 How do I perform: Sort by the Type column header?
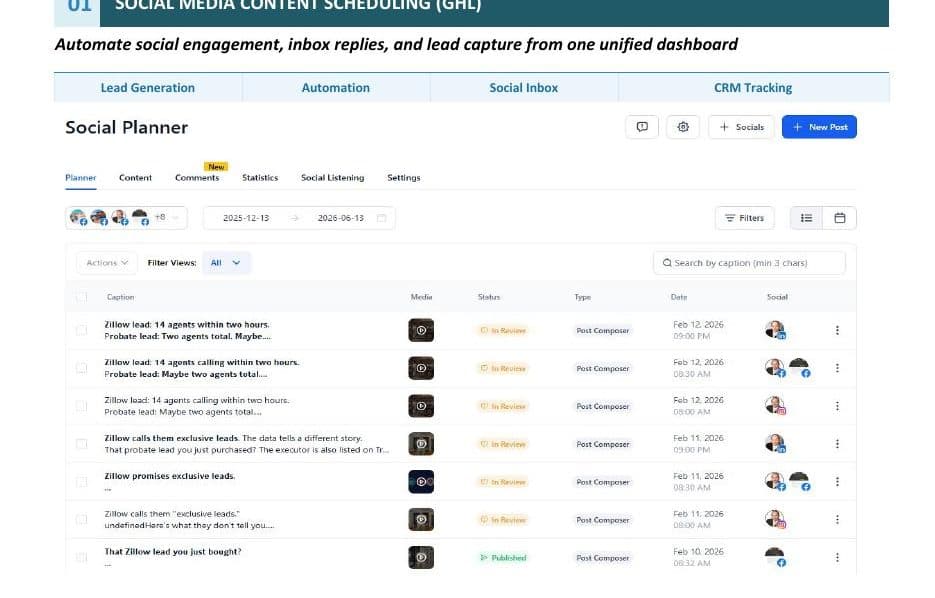[x=583, y=297]
